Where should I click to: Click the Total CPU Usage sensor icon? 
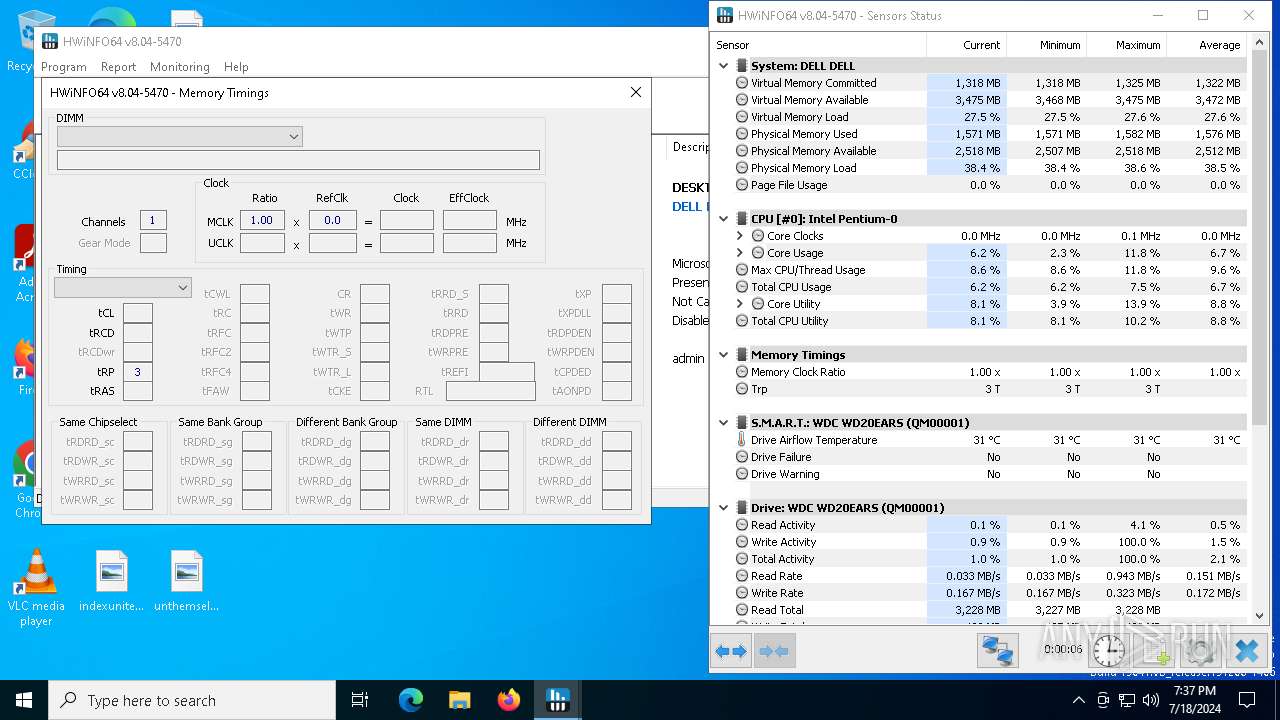(742, 287)
